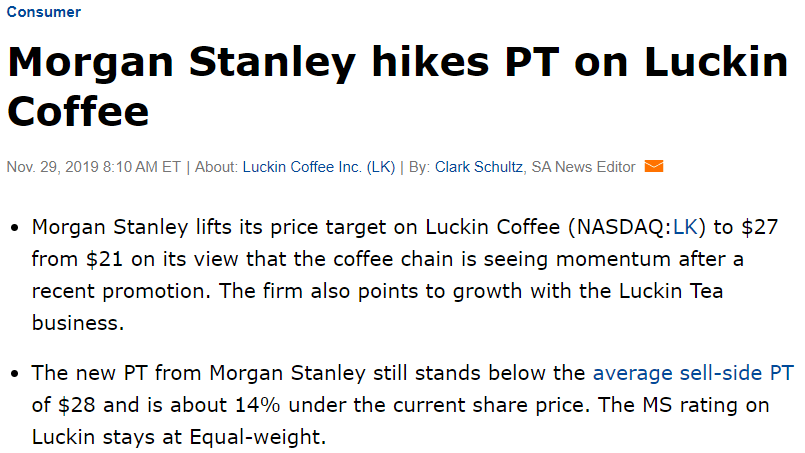The height and width of the screenshot is (453, 805).
Task: Click the headline about Morgan Stanley's PT hike
Action: click(397, 85)
